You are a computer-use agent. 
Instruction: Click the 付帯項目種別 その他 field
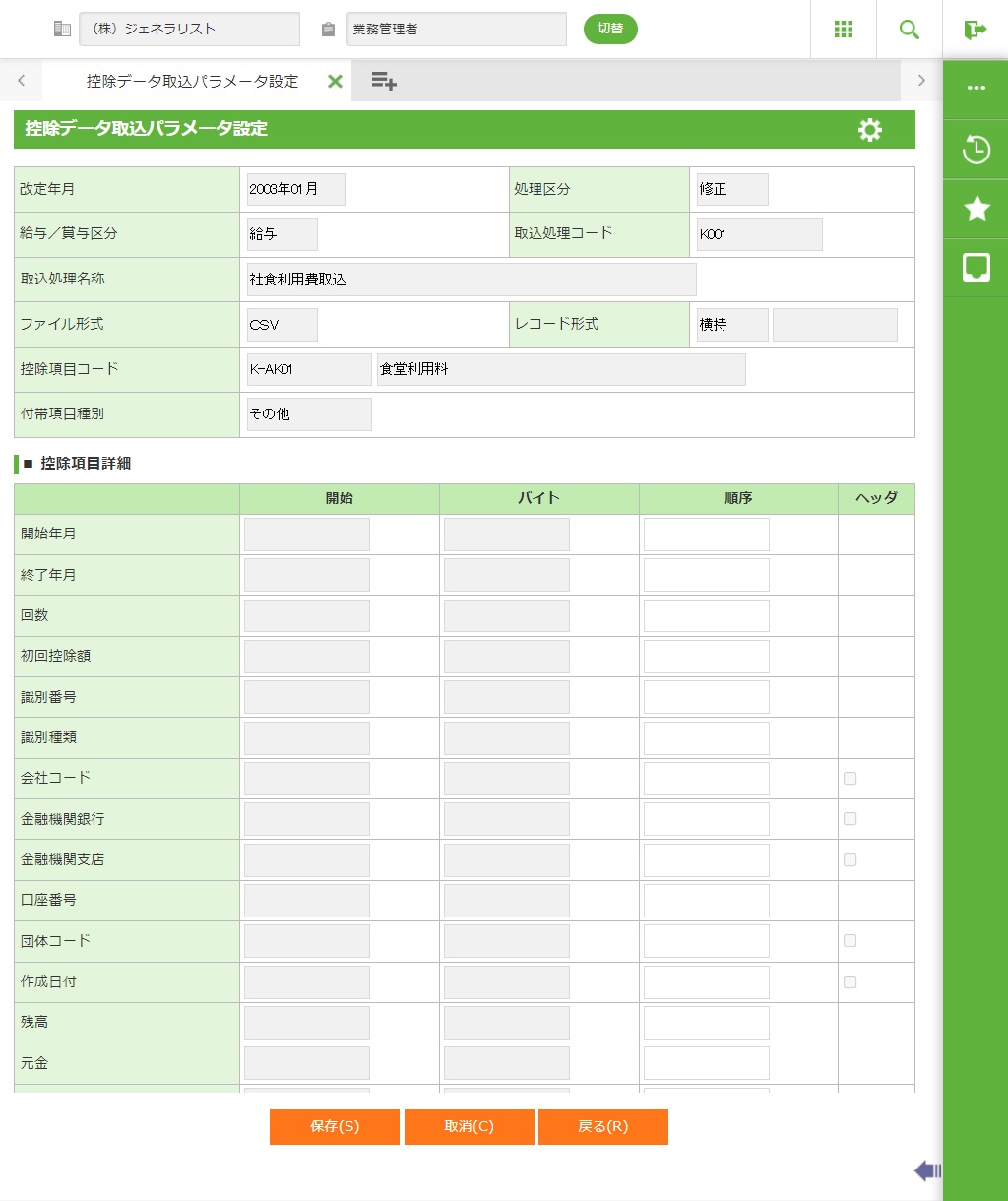tap(309, 414)
